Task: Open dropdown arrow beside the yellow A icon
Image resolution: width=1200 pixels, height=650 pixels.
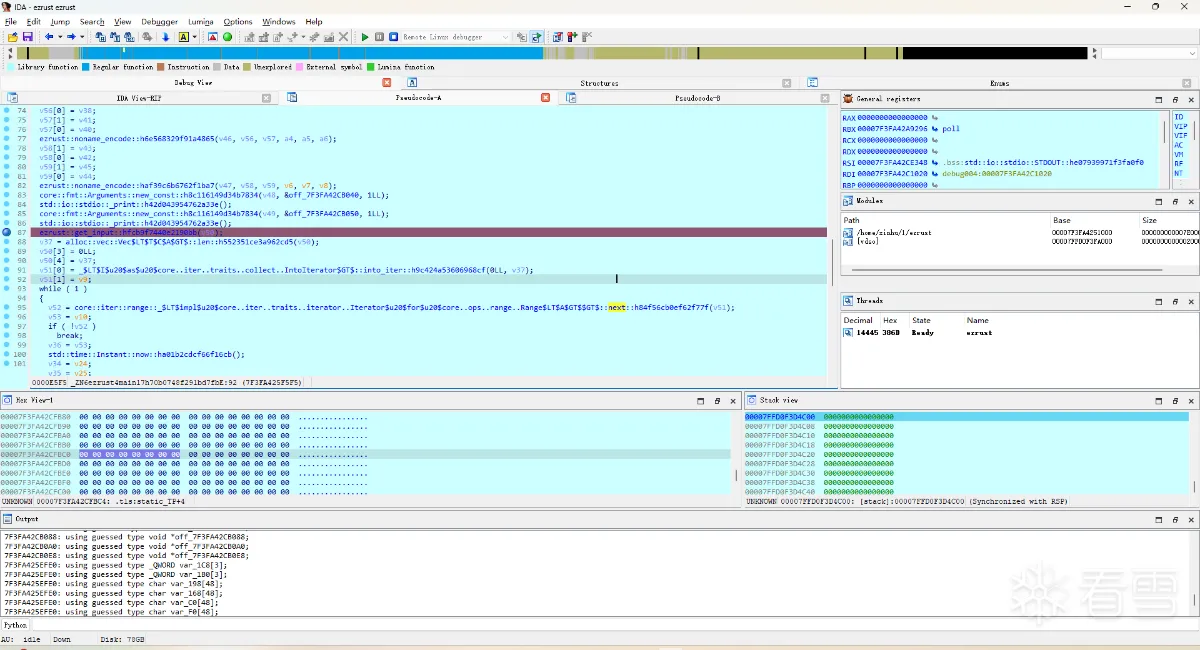Action: pos(194,37)
